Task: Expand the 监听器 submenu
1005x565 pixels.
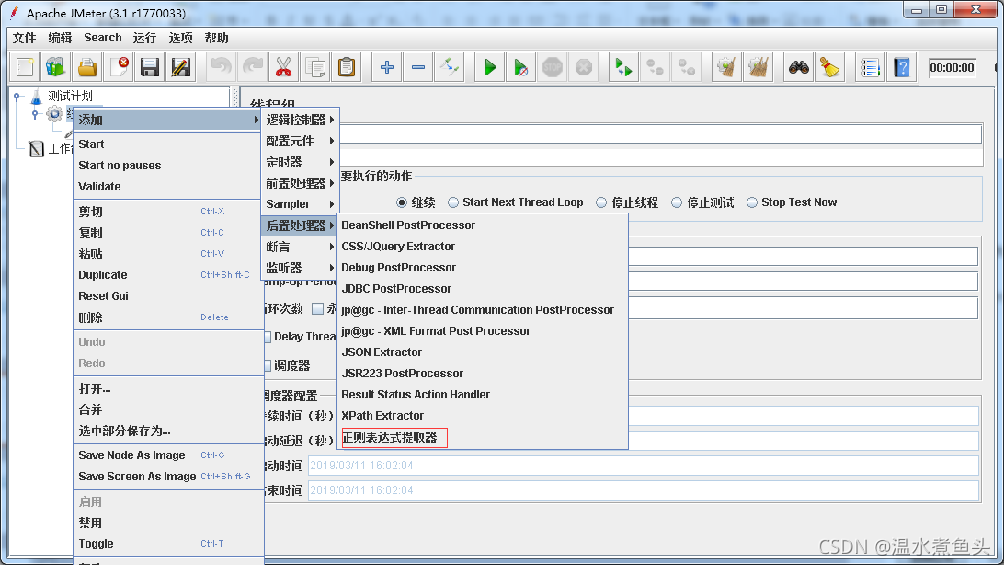Action: (x=299, y=268)
